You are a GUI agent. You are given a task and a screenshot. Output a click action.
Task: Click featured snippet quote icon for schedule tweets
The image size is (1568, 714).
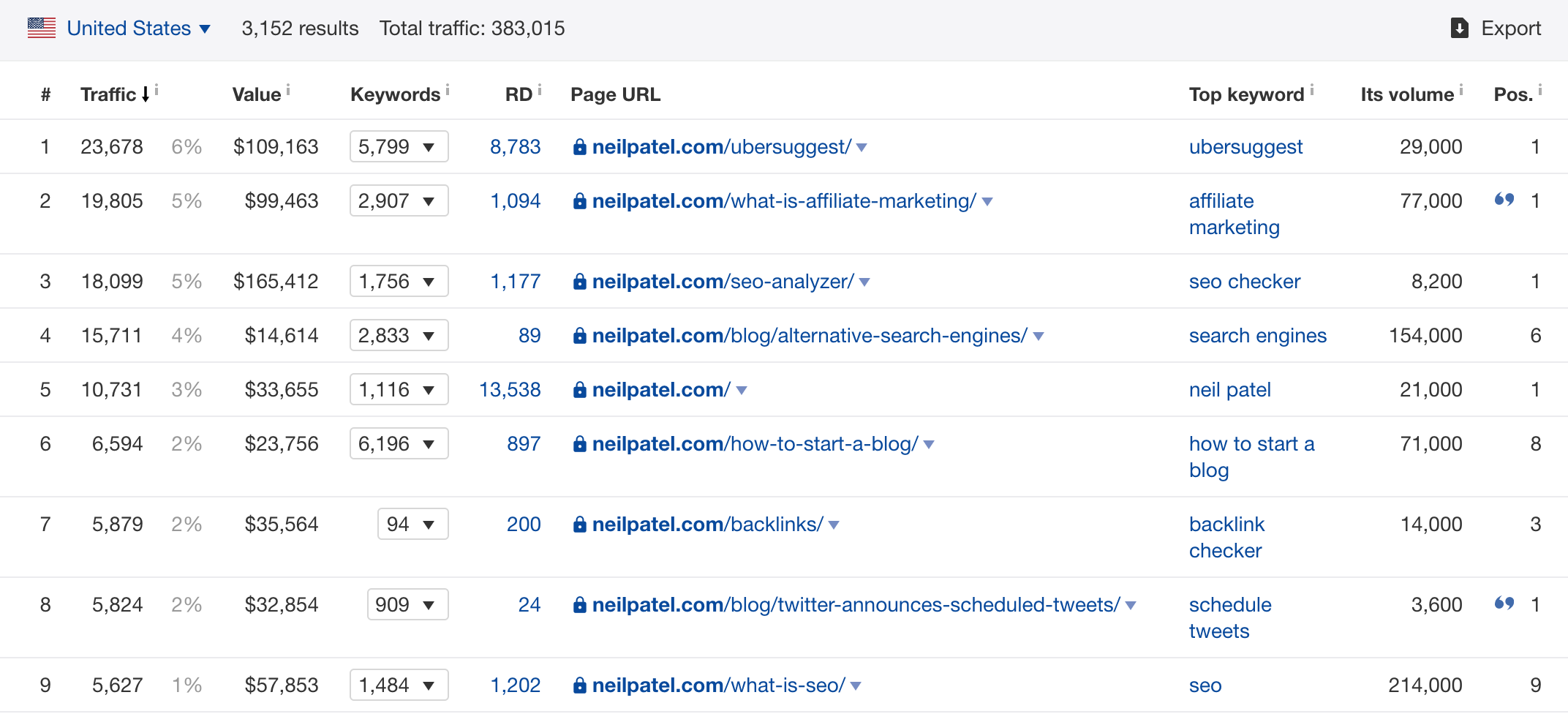pos(1504,603)
